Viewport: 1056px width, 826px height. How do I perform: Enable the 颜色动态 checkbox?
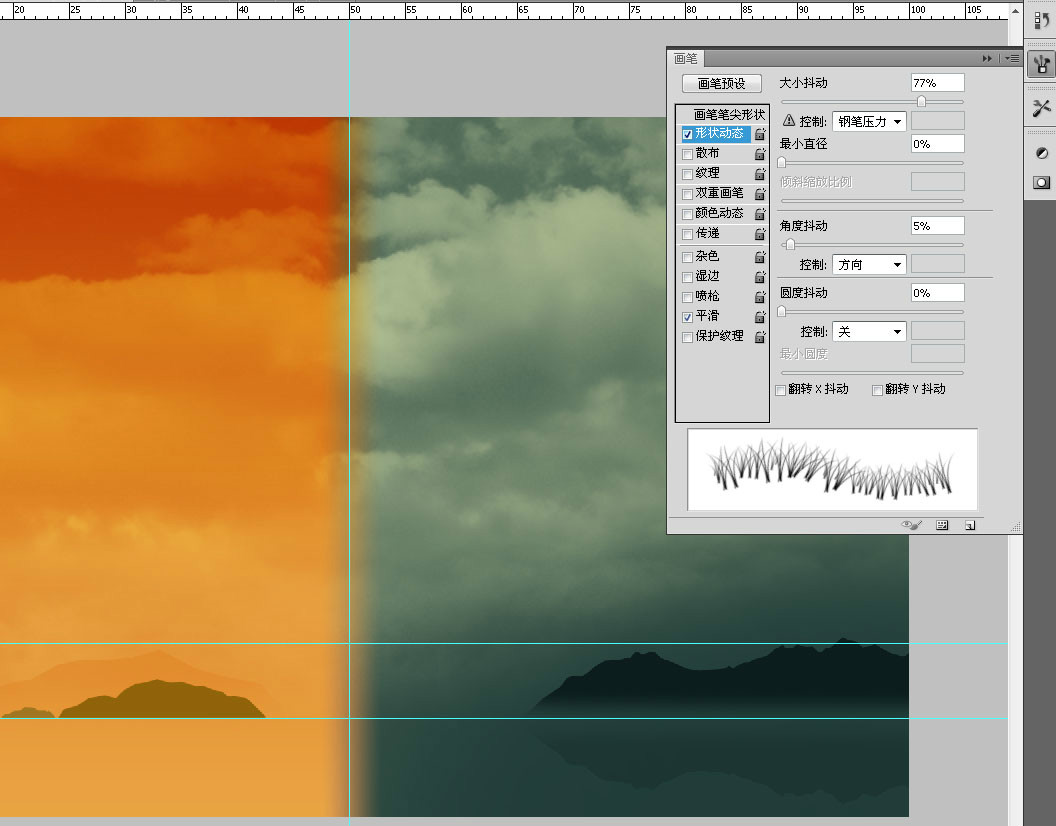(688, 214)
